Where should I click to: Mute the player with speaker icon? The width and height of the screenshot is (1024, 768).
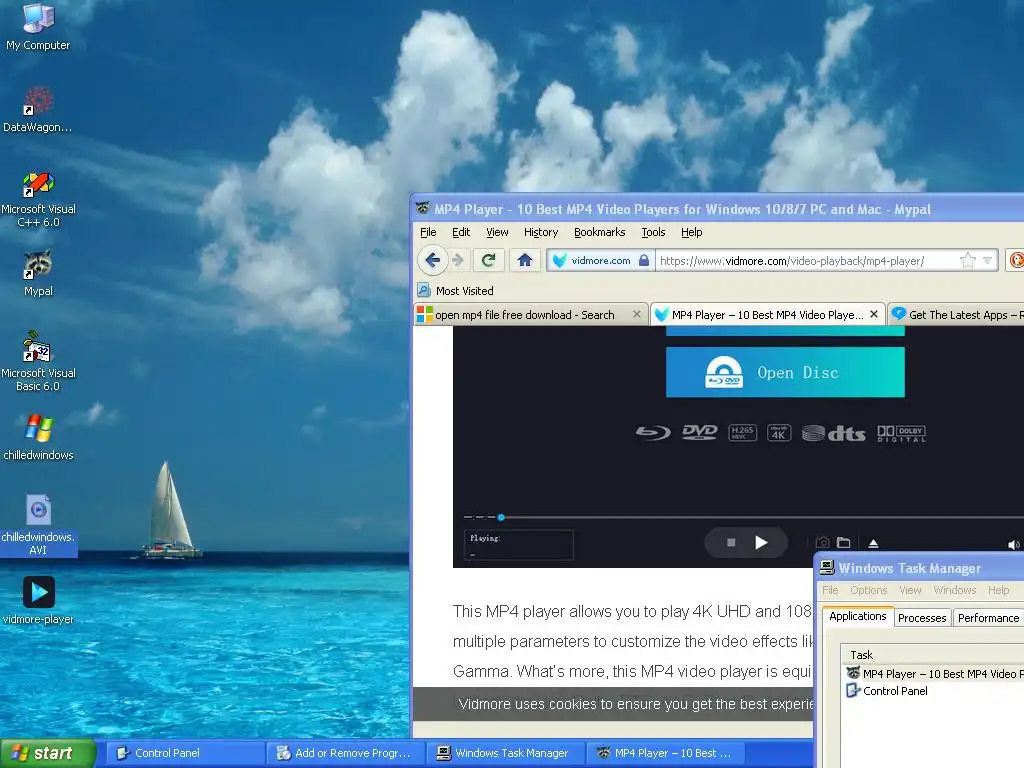click(1014, 545)
